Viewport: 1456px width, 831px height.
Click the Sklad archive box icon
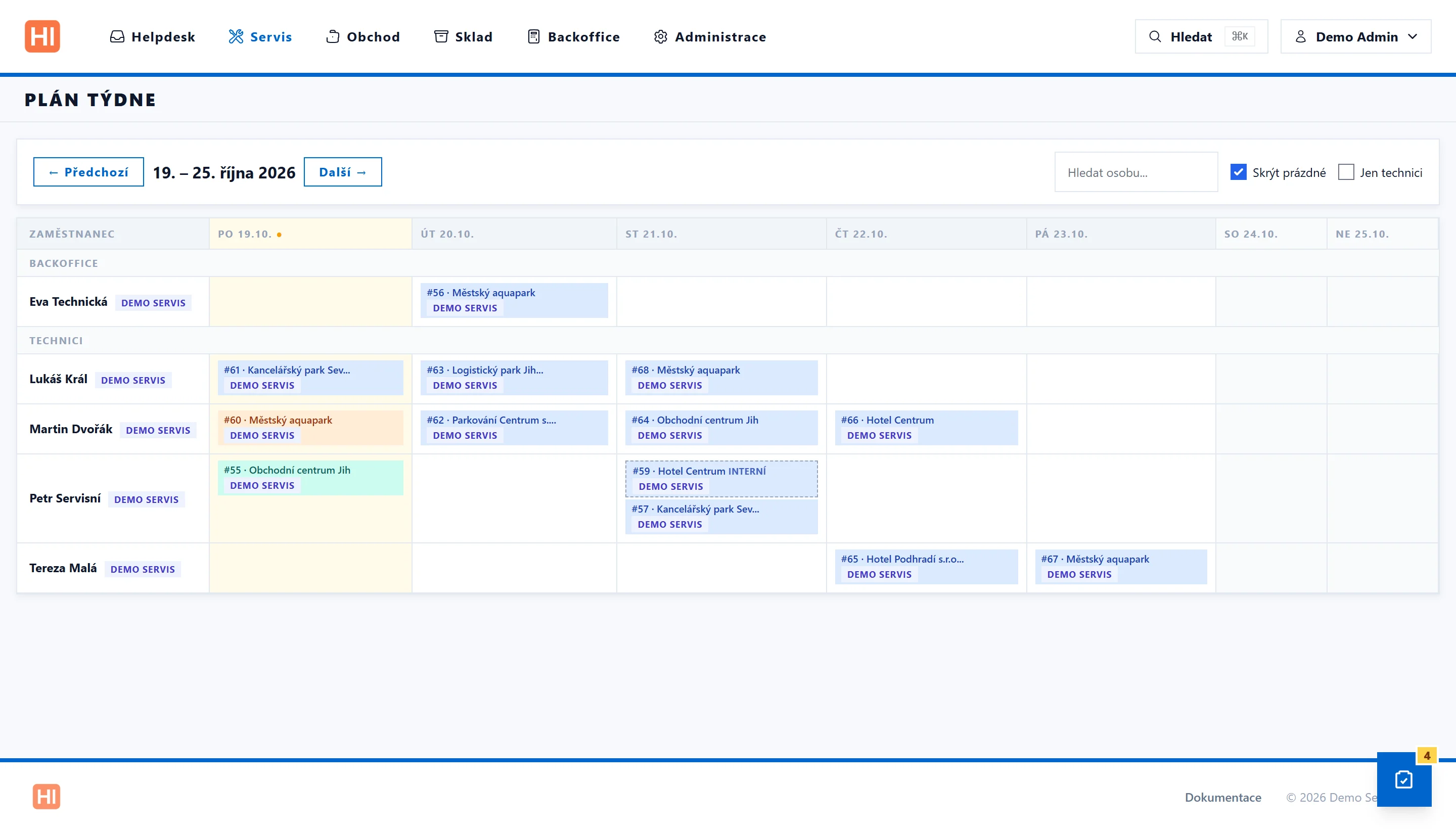(441, 36)
